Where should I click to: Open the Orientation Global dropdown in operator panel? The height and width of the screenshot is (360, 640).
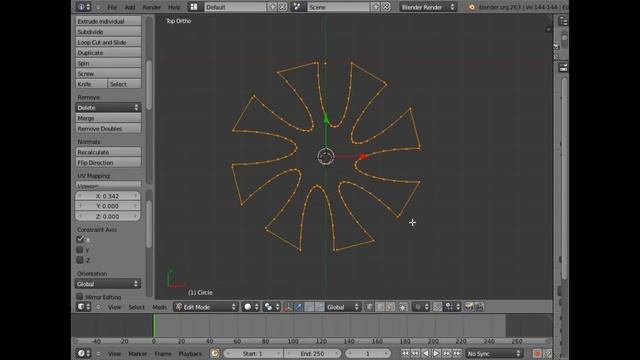[x=108, y=284]
